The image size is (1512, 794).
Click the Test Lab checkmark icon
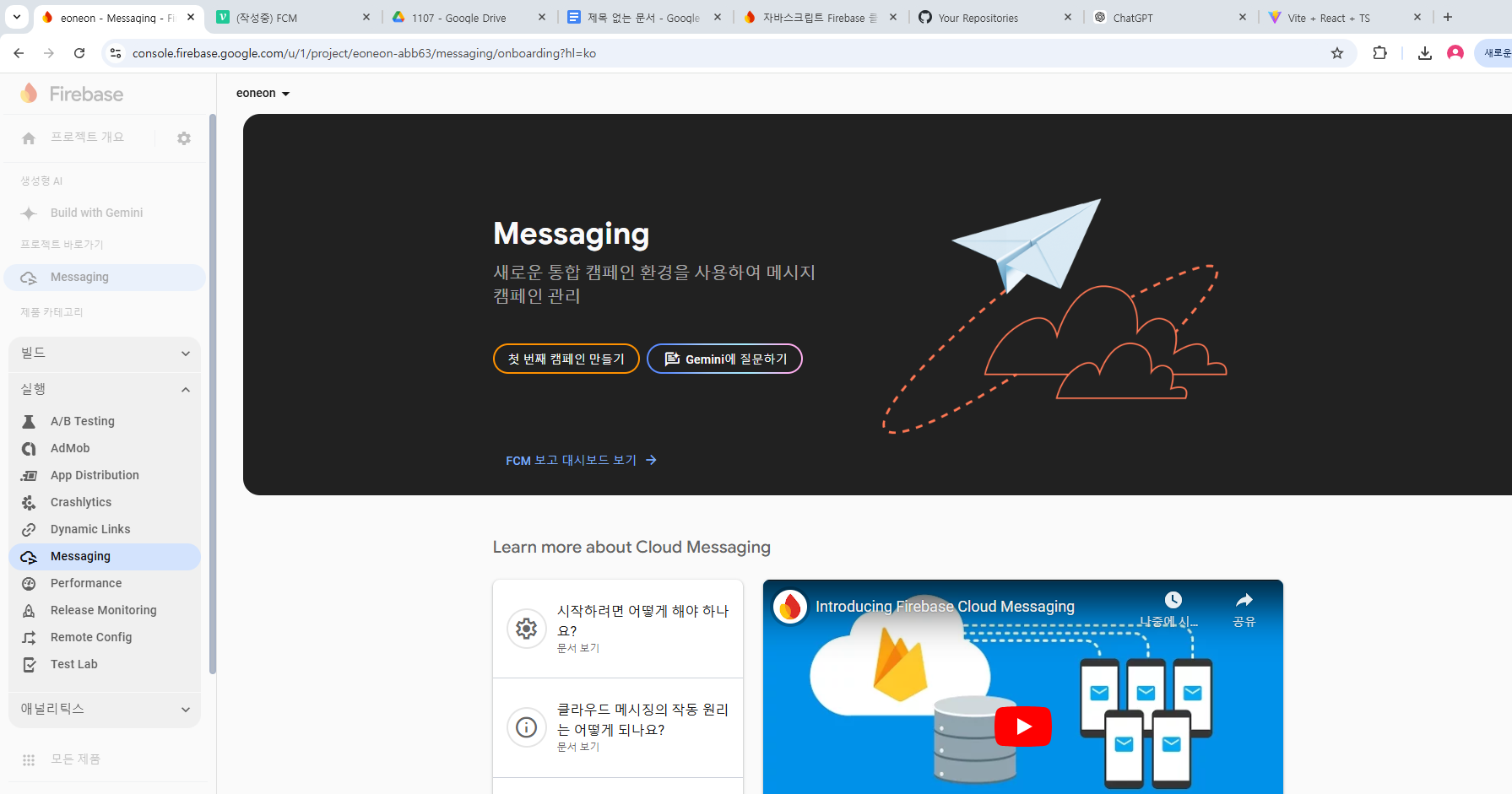coord(29,665)
